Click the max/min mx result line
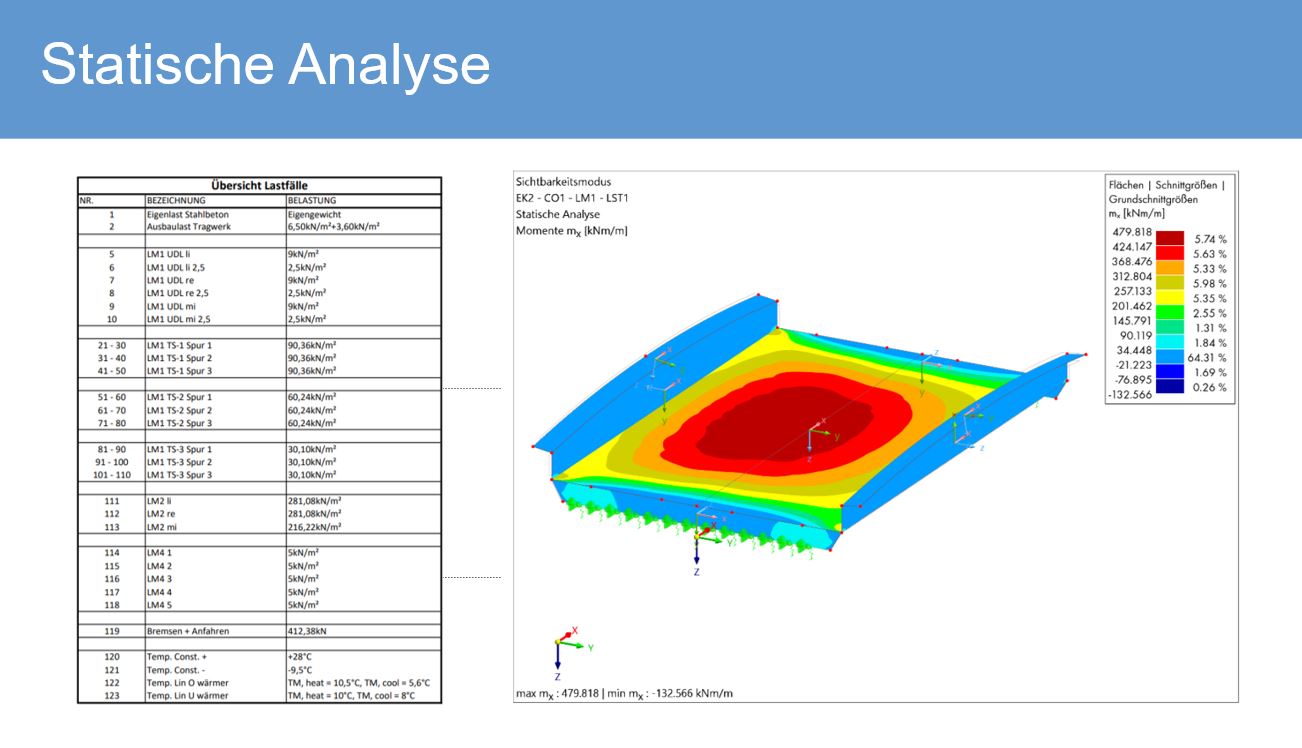This screenshot has width=1302, height=748. point(623,693)
